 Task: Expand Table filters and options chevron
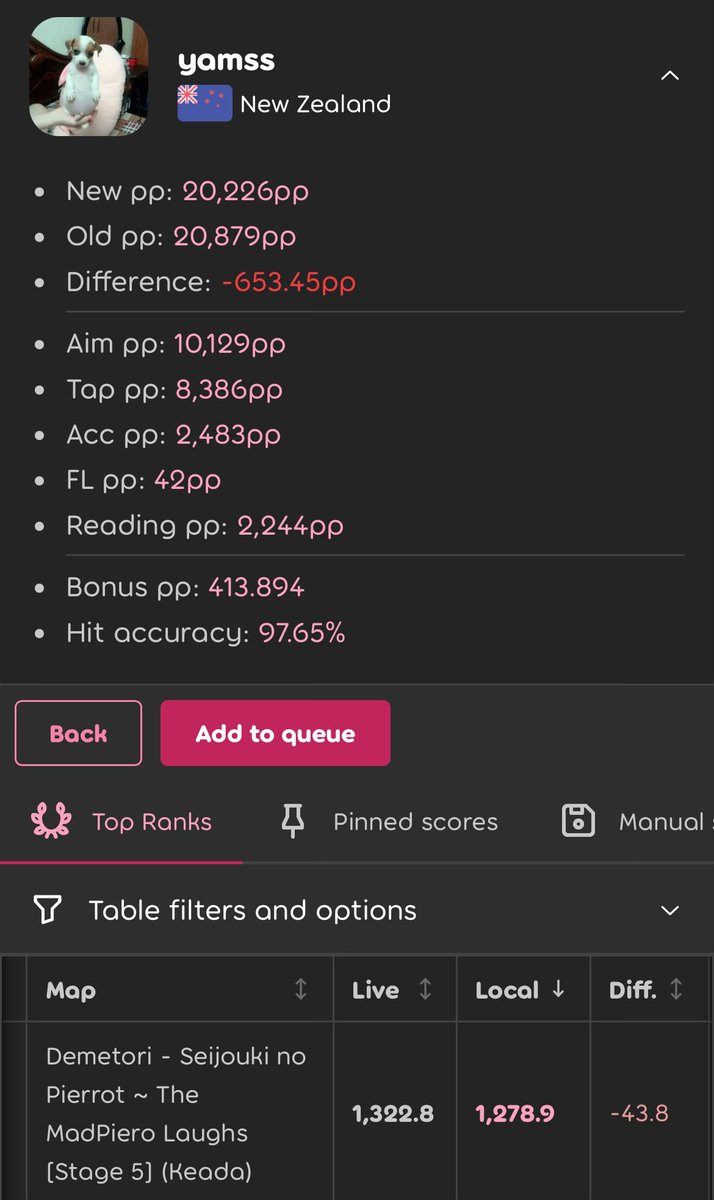point(670,910)
